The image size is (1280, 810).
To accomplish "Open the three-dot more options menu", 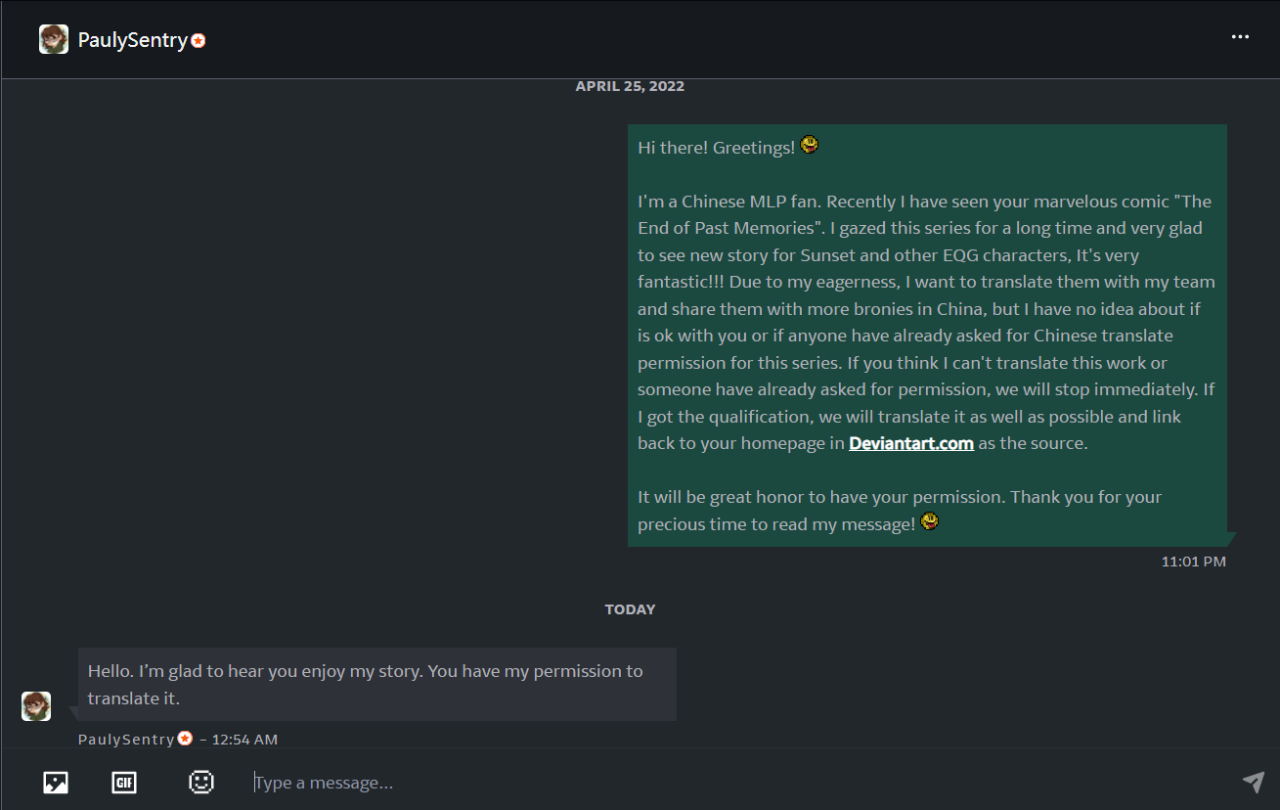I will tap(1240, 37).
